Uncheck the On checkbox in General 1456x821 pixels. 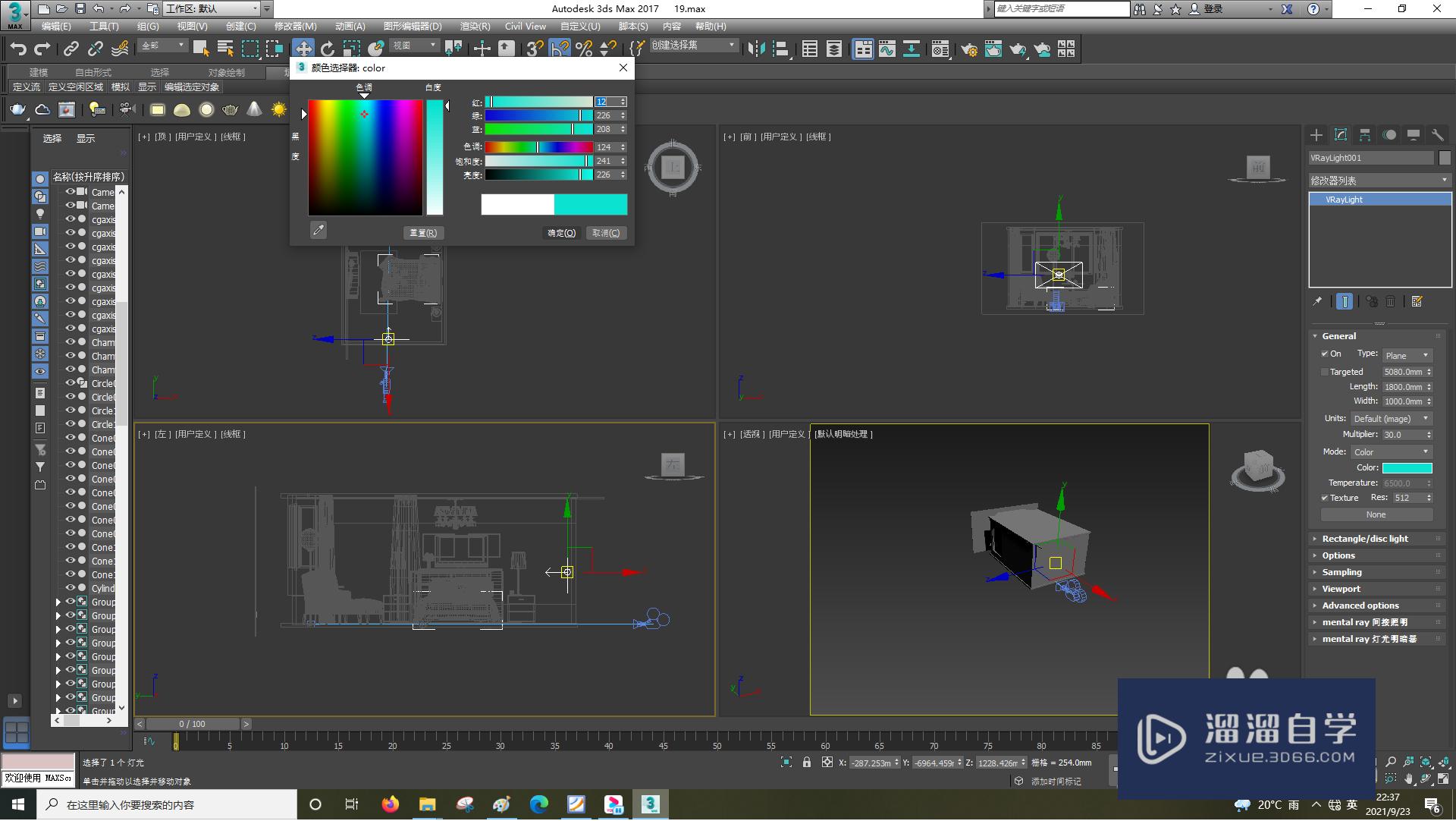(1325, 354)
